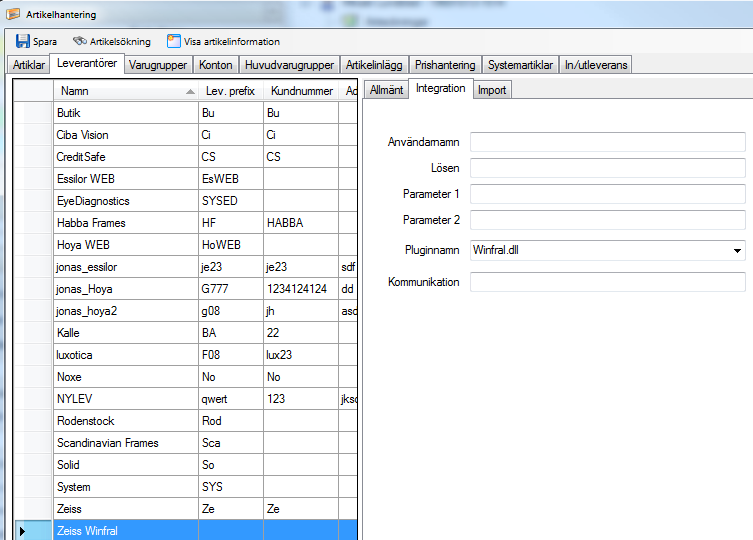This screenshot has height=540, width=753.
Task: Click the Spara floppy disk icon
Action: click(23, 41)
